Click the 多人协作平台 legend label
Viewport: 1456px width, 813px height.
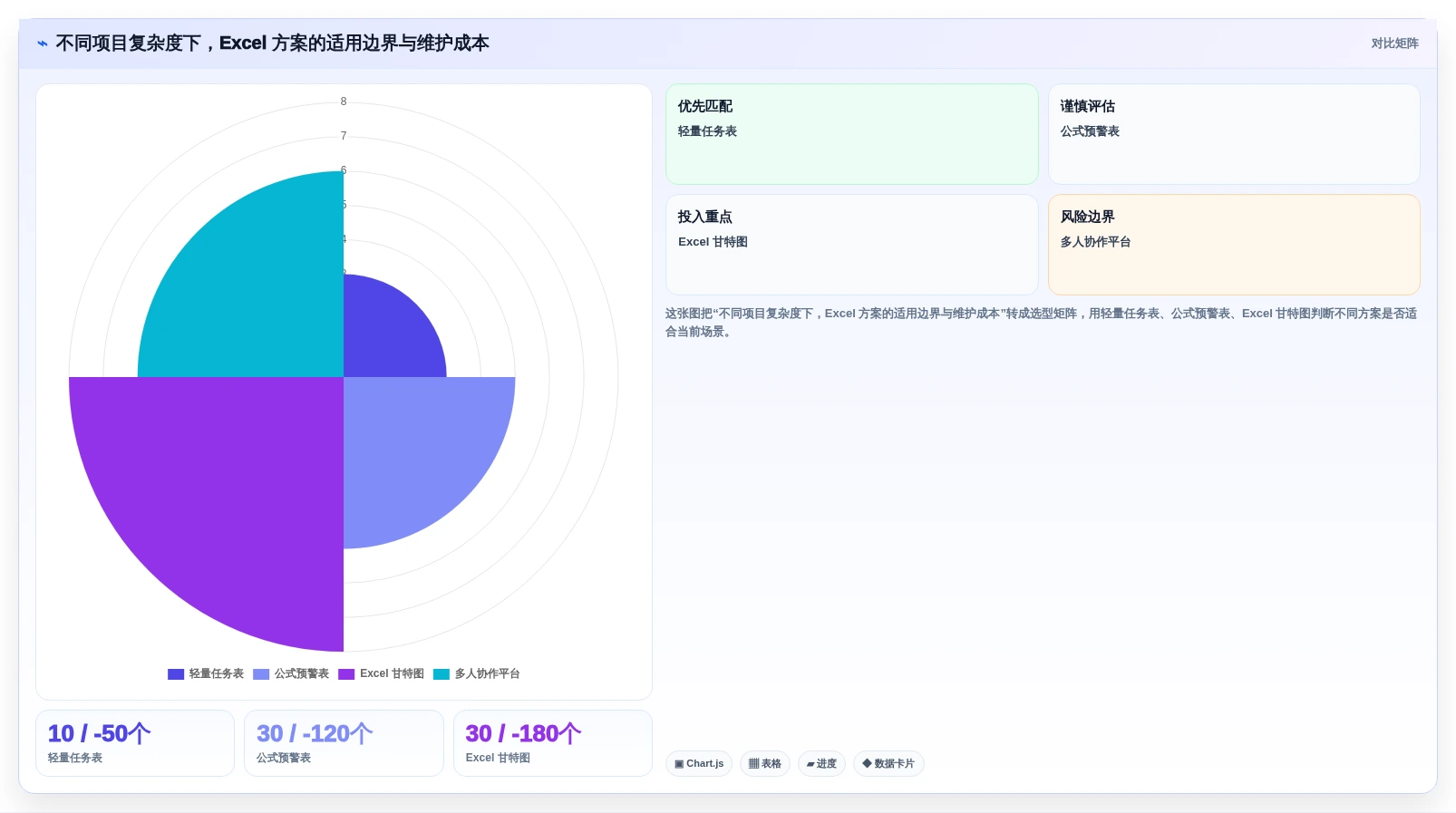(x=488, y=674)
